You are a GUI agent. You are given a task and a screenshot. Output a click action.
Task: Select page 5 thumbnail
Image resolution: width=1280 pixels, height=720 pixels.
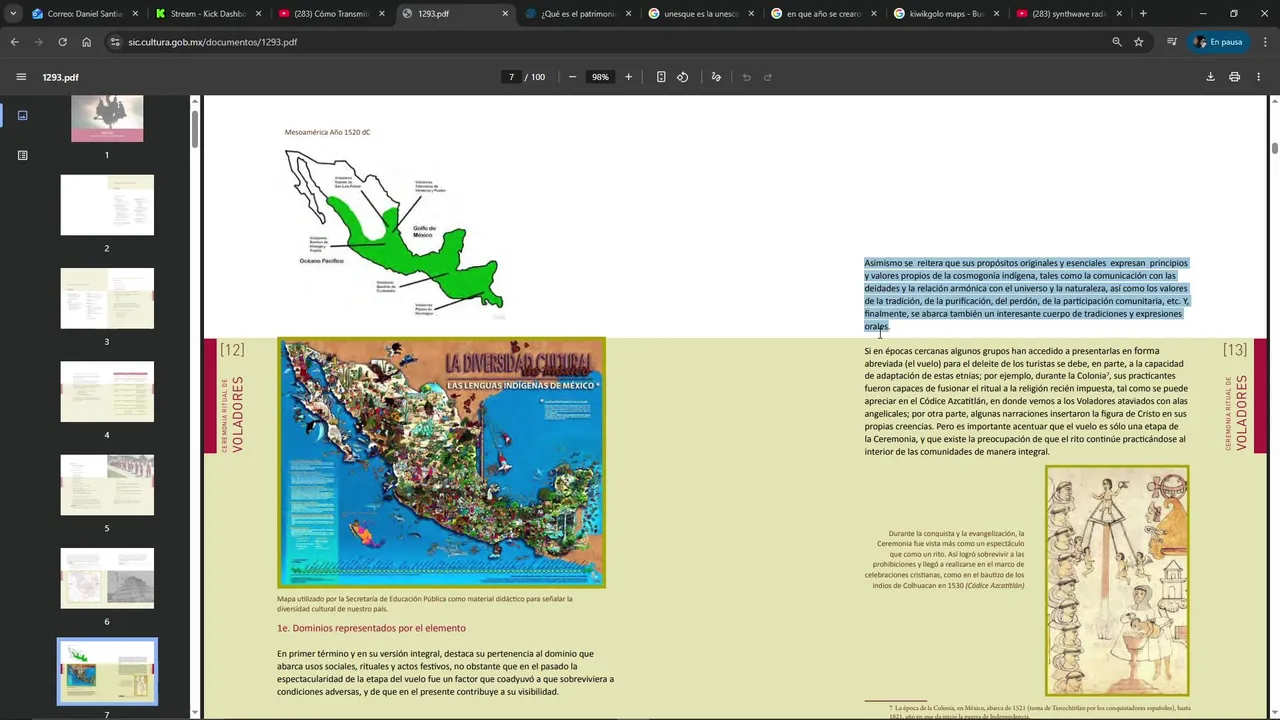click(x=107, y=485)
